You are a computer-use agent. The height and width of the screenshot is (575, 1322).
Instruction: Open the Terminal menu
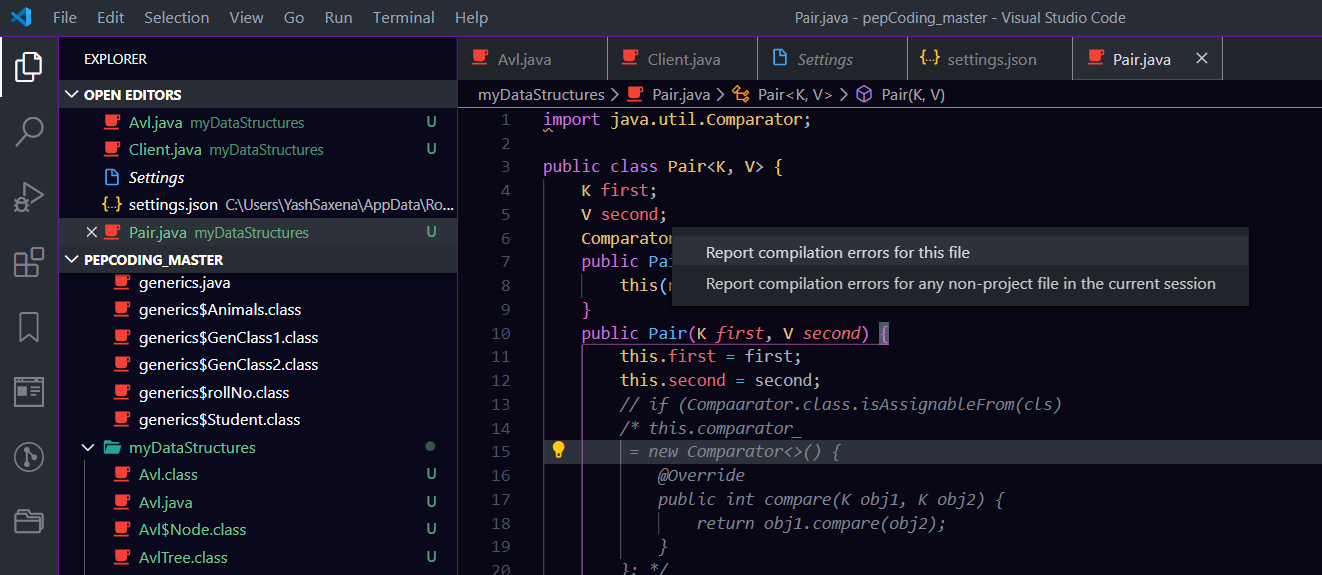[404, 18]
